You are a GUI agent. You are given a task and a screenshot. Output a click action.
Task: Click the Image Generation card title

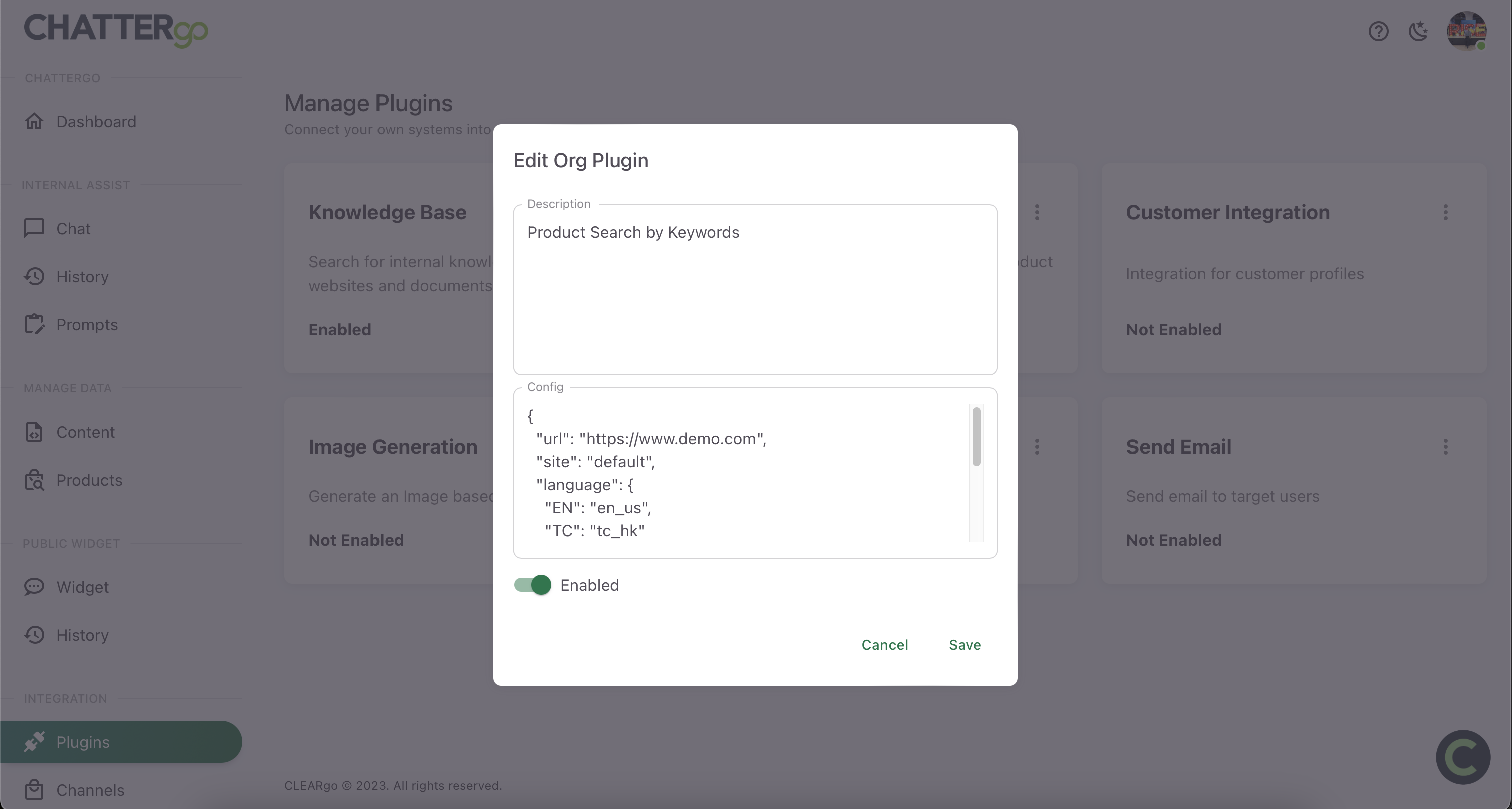pos(393,447)
